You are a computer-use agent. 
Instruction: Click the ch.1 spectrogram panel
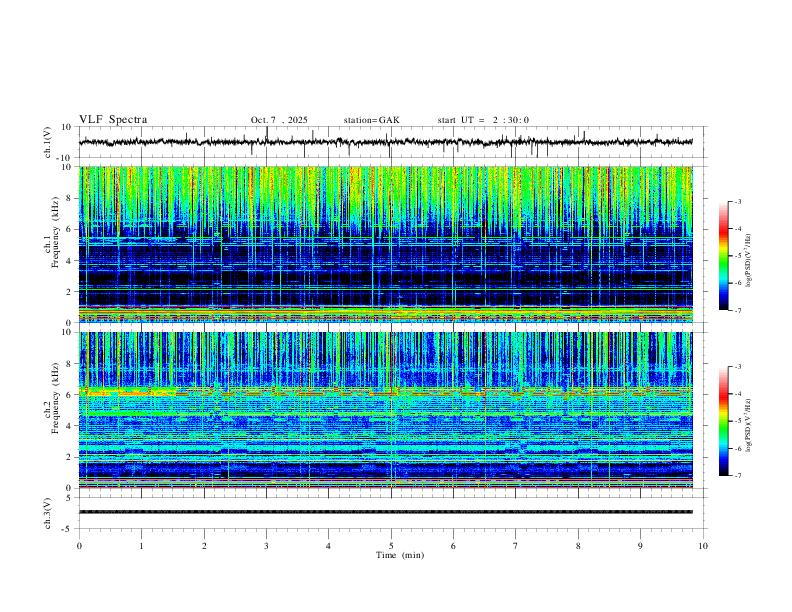(386, 244)
